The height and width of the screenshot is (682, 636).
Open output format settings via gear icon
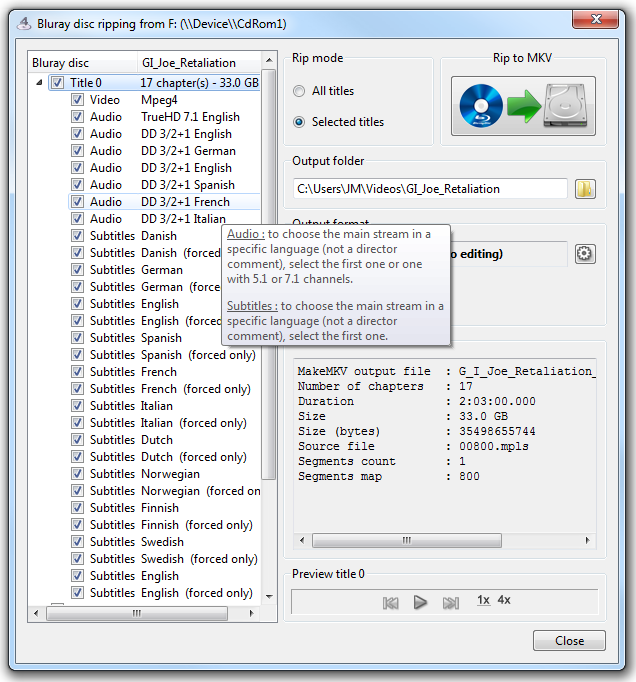click(x=585, y=254)
